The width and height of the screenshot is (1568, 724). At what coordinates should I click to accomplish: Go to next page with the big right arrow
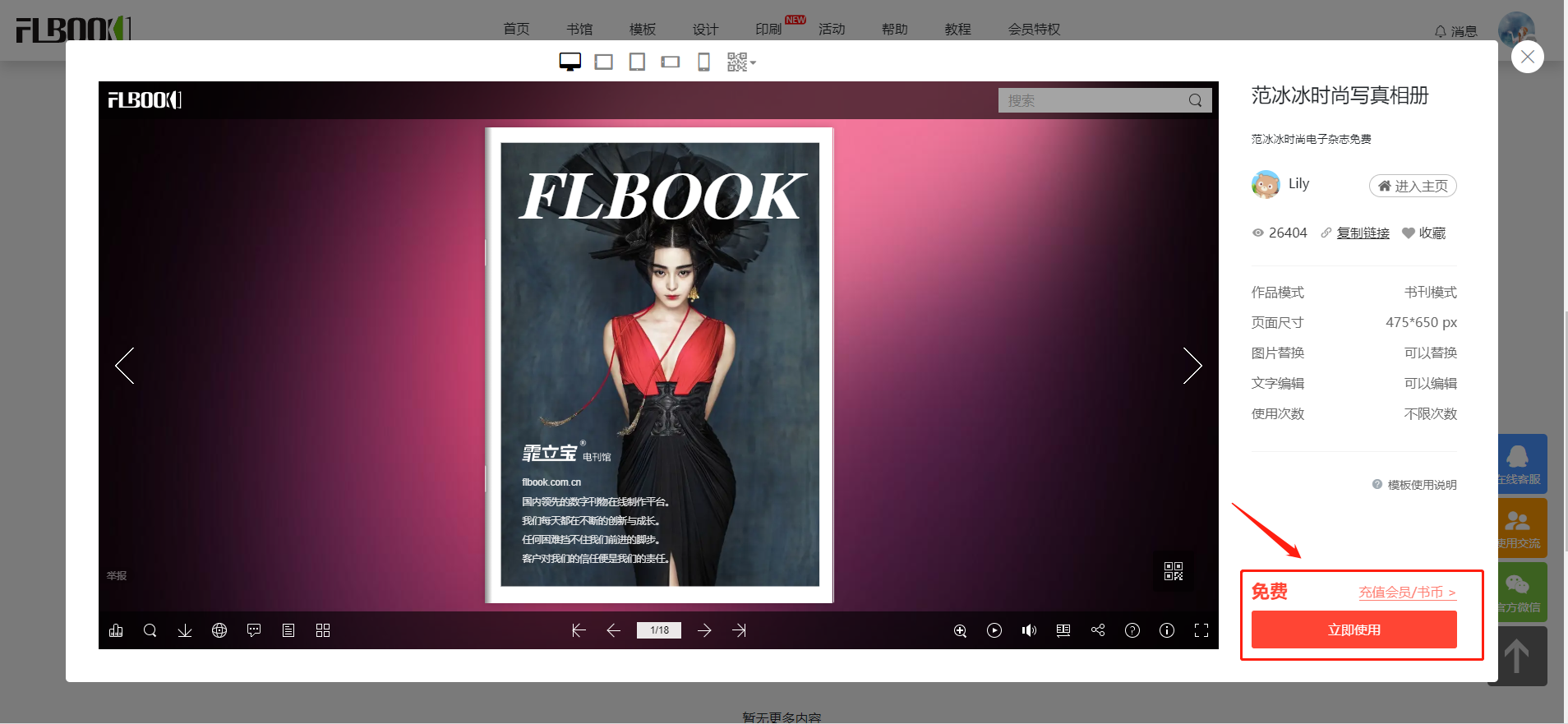tap(1192, 366)
